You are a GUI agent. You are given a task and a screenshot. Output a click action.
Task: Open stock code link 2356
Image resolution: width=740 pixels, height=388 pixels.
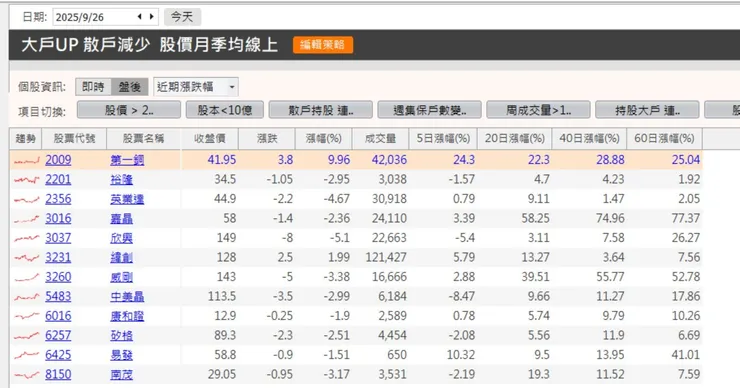[58, 199]
